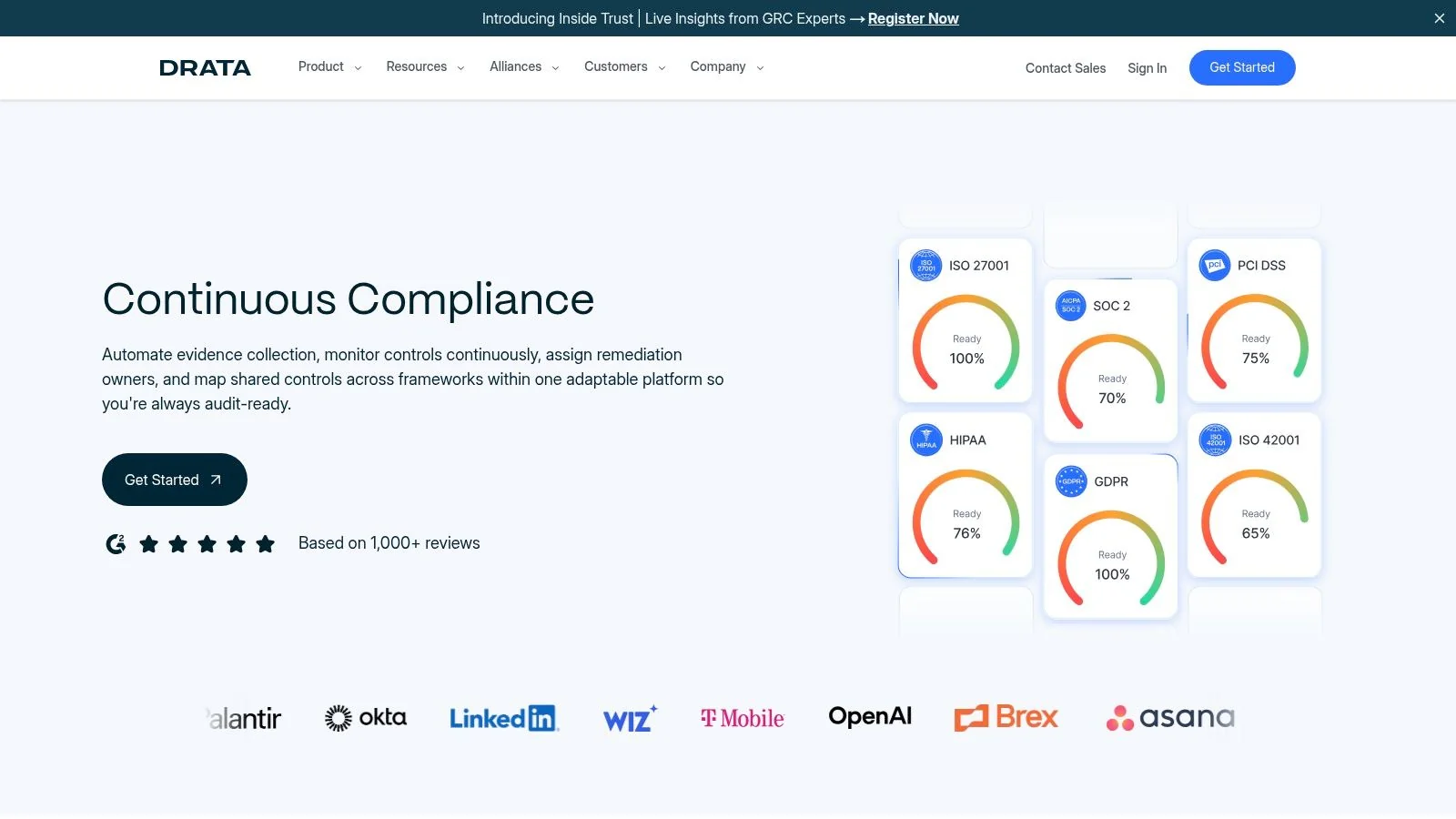This screenshot has height=819, width=1456.
Task: Click the HIPAA badge icon
Action: (925, 440)
